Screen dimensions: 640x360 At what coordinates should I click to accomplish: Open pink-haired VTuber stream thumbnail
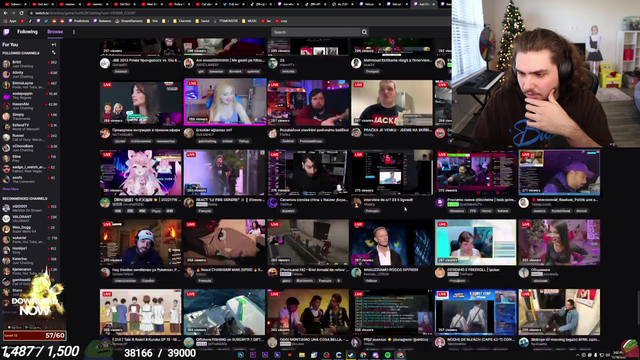(141, 172)
